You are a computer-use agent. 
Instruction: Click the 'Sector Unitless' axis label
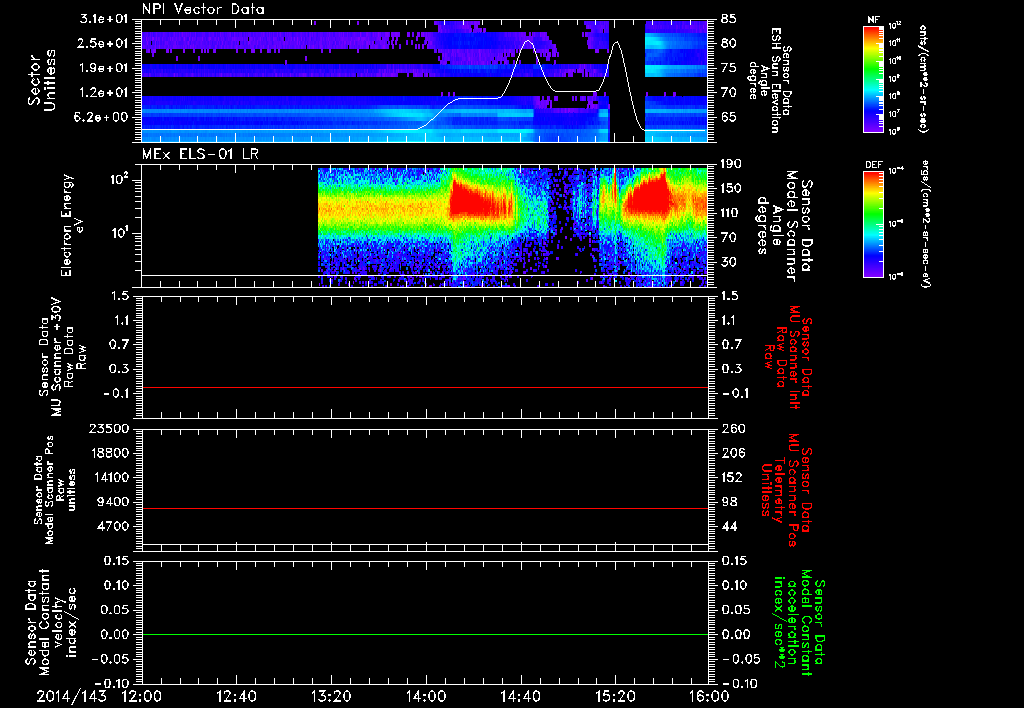pos(42,80)
